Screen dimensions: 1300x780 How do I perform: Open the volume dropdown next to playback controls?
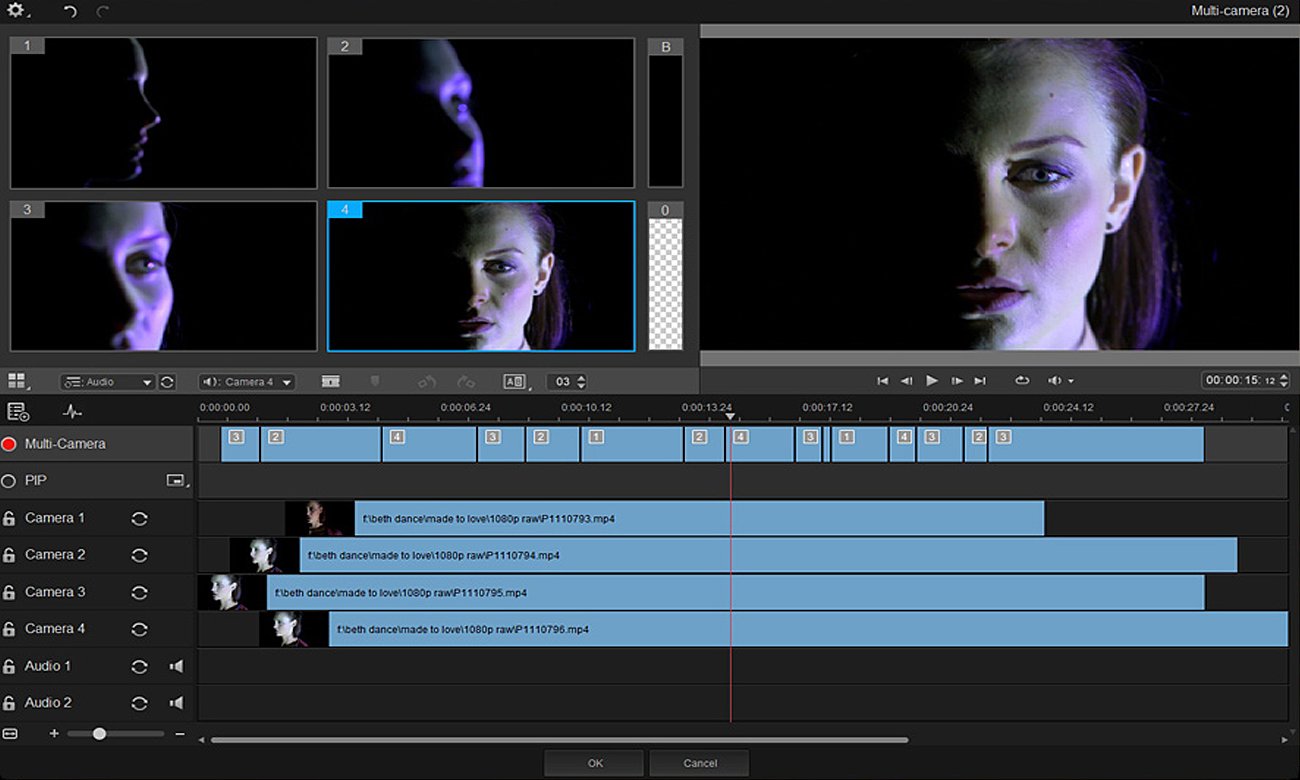tap(1059, 380)
